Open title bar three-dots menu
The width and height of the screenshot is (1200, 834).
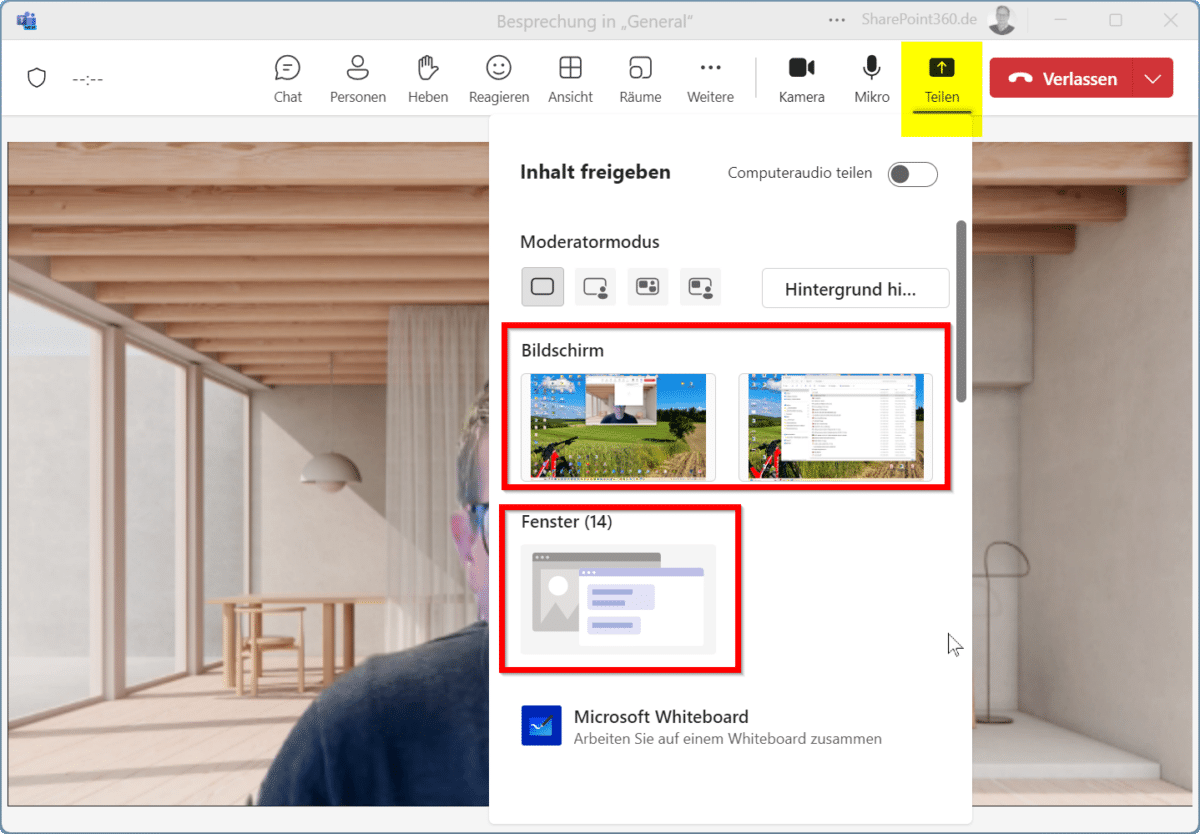point(837,20)
